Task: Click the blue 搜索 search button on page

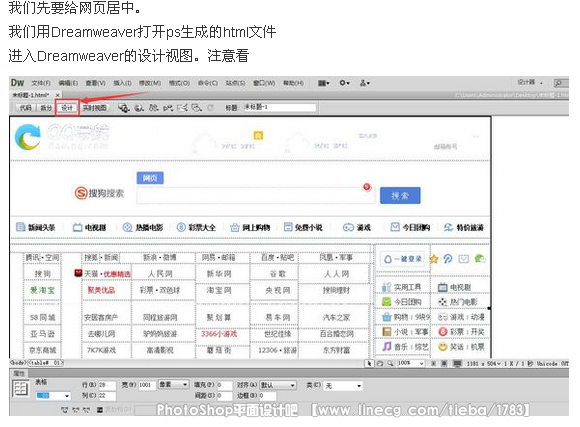Action: coord(400,195)
